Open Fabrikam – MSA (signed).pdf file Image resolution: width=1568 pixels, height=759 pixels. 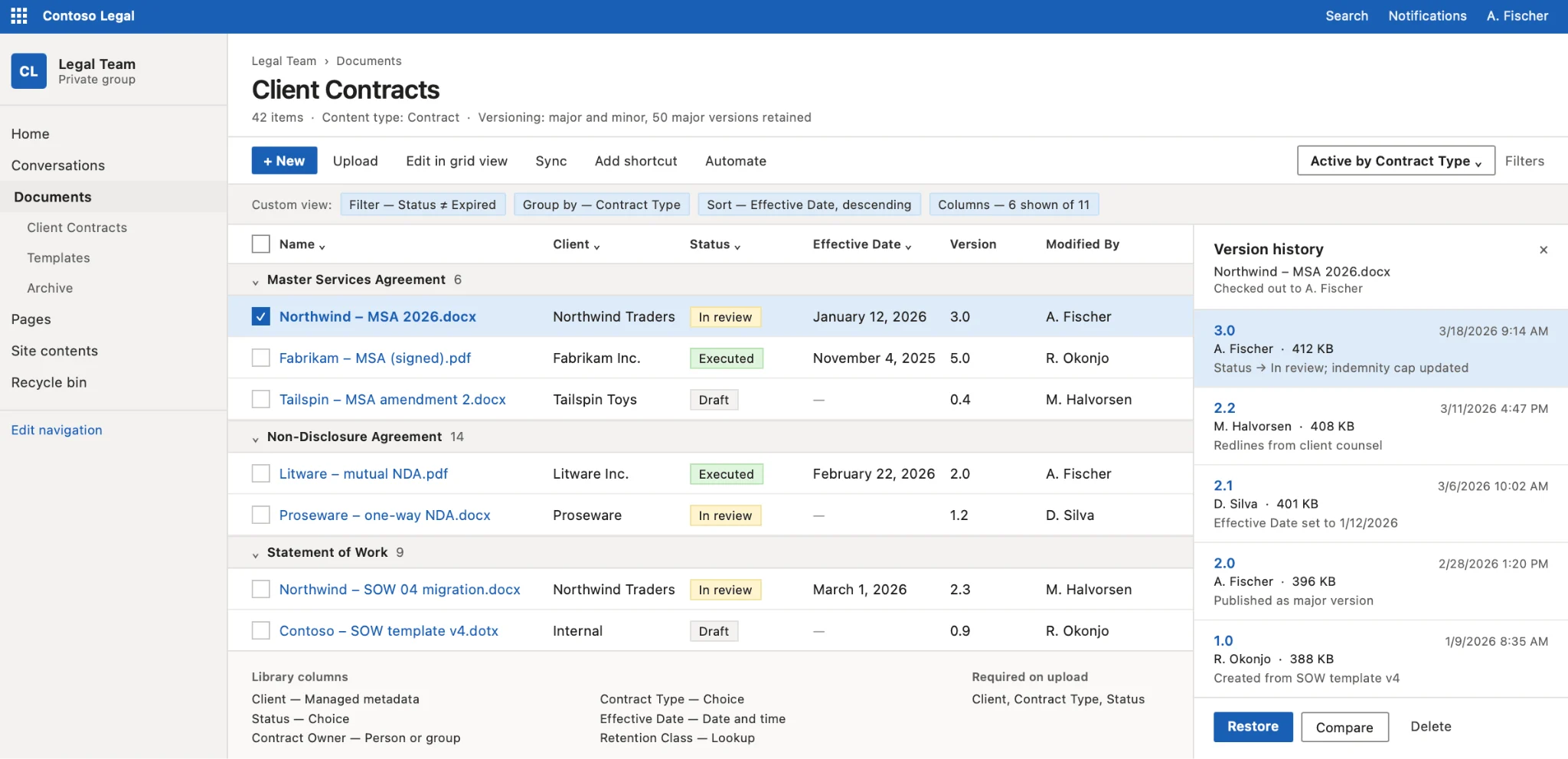click(x=375, y=358)
